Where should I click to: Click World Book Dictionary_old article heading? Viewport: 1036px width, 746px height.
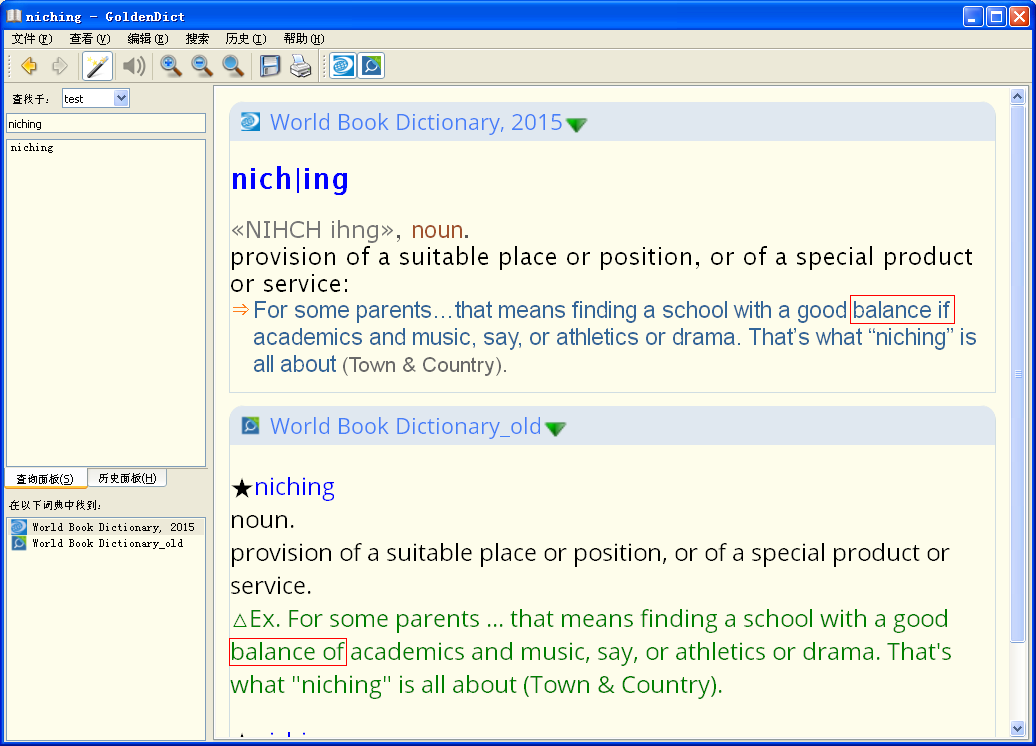tap(406, 426)
